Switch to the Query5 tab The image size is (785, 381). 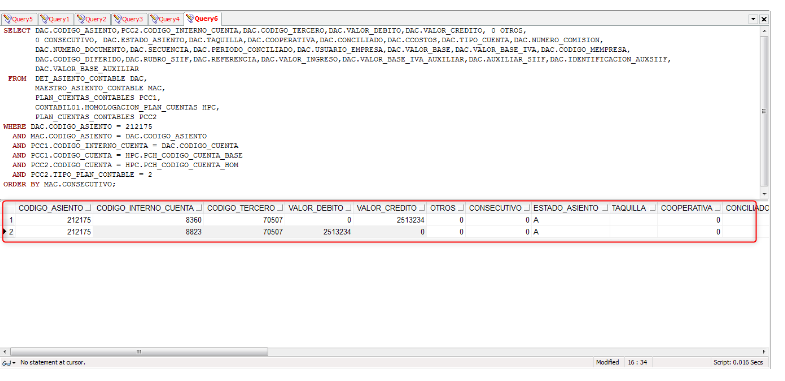point(19,19)
